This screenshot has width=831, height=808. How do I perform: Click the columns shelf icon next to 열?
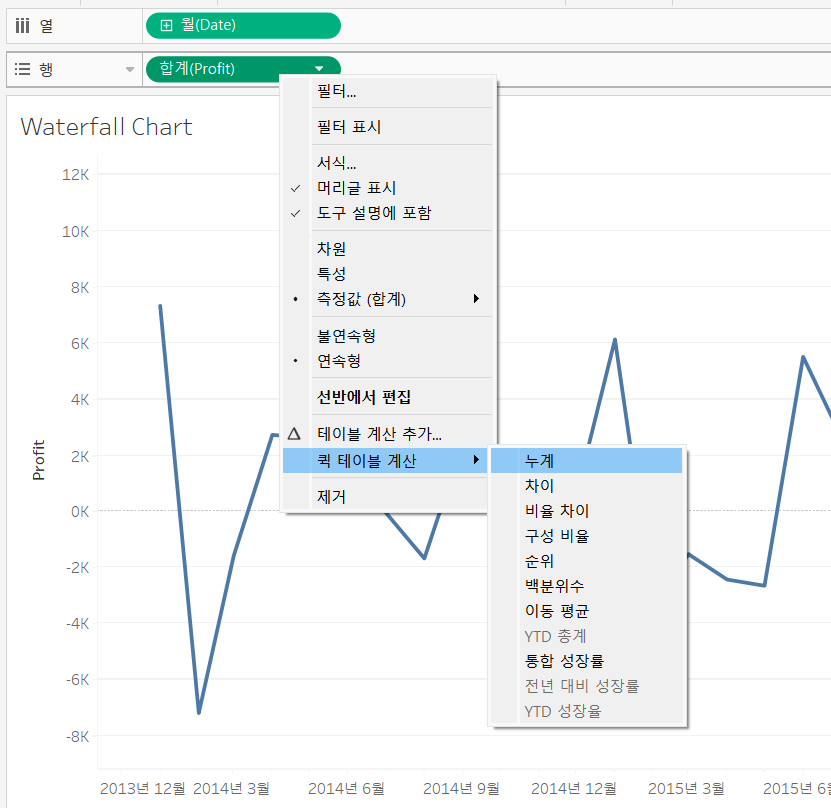coord(22,25)
